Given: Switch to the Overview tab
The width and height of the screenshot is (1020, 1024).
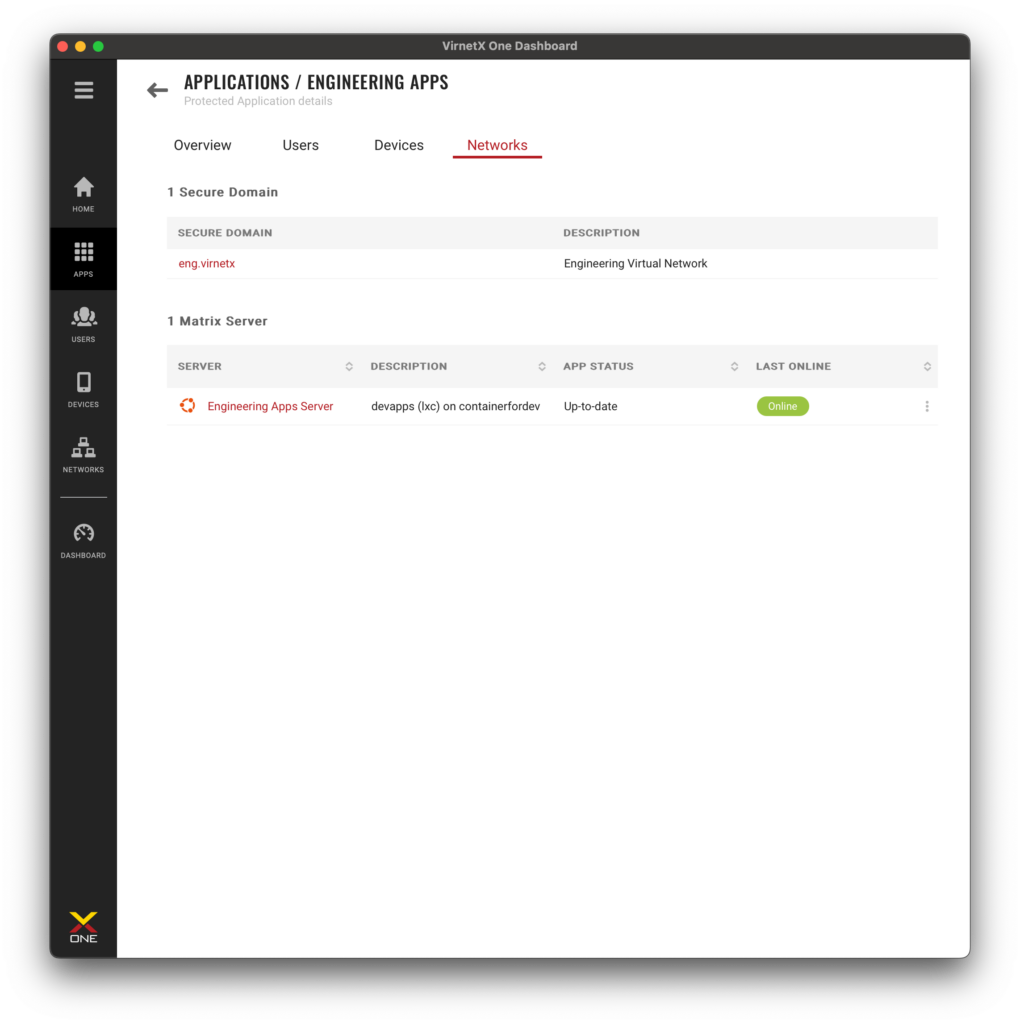Looking at the screenshot, I should (202, 145).
